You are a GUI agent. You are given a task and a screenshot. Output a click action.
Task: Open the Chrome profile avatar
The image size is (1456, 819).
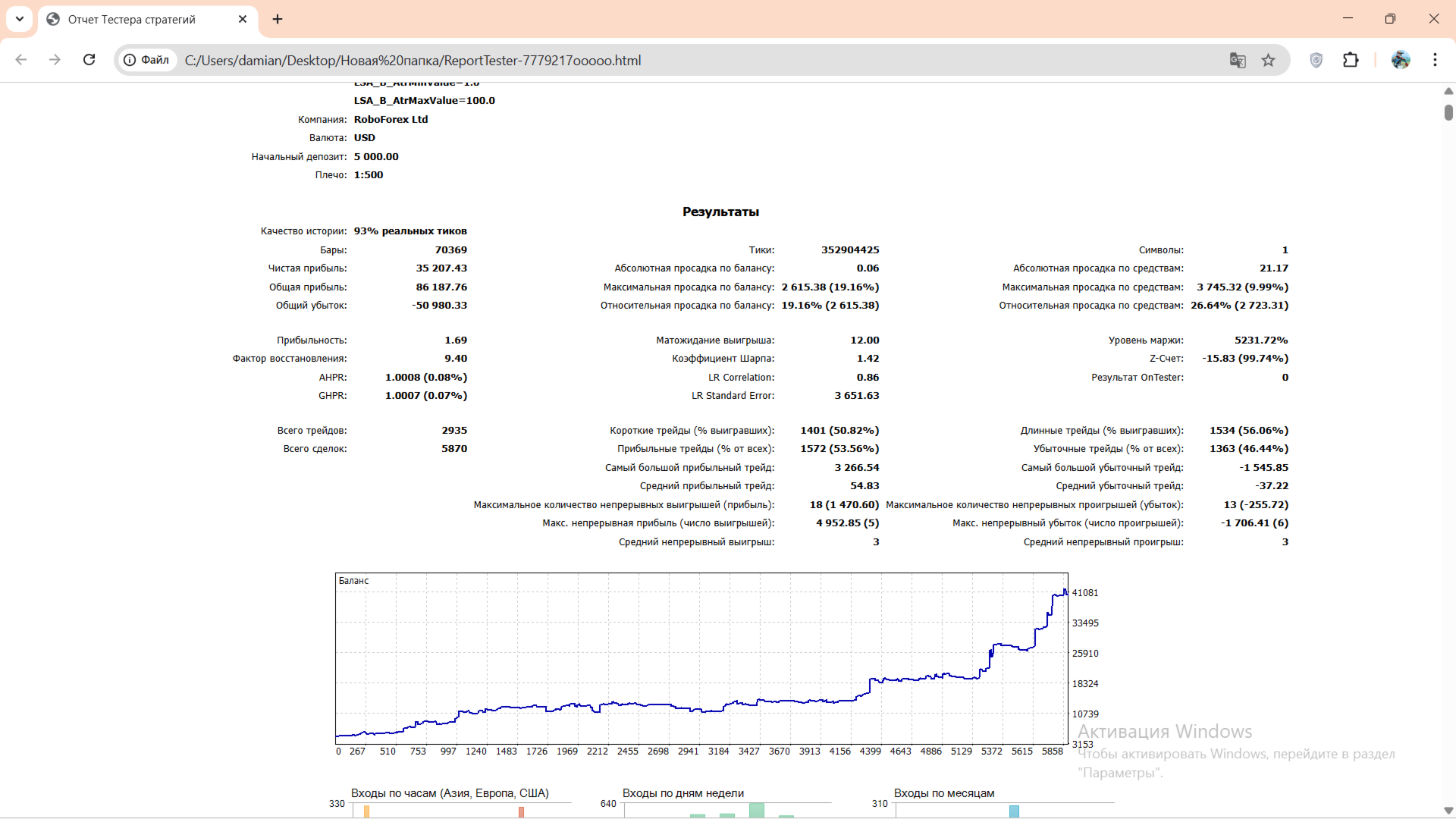coord(1401,60)
